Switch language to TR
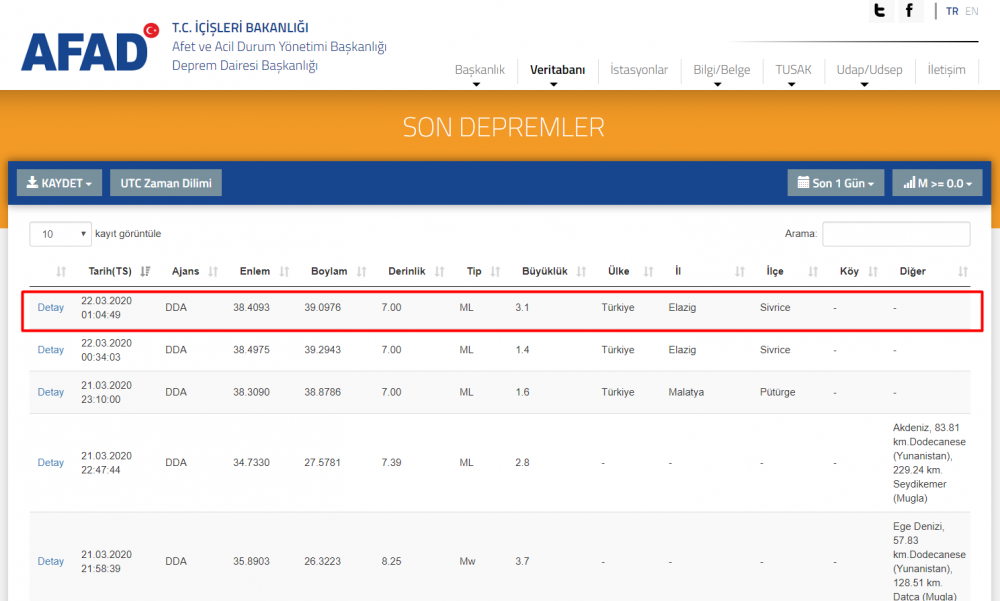 point(952,11)
